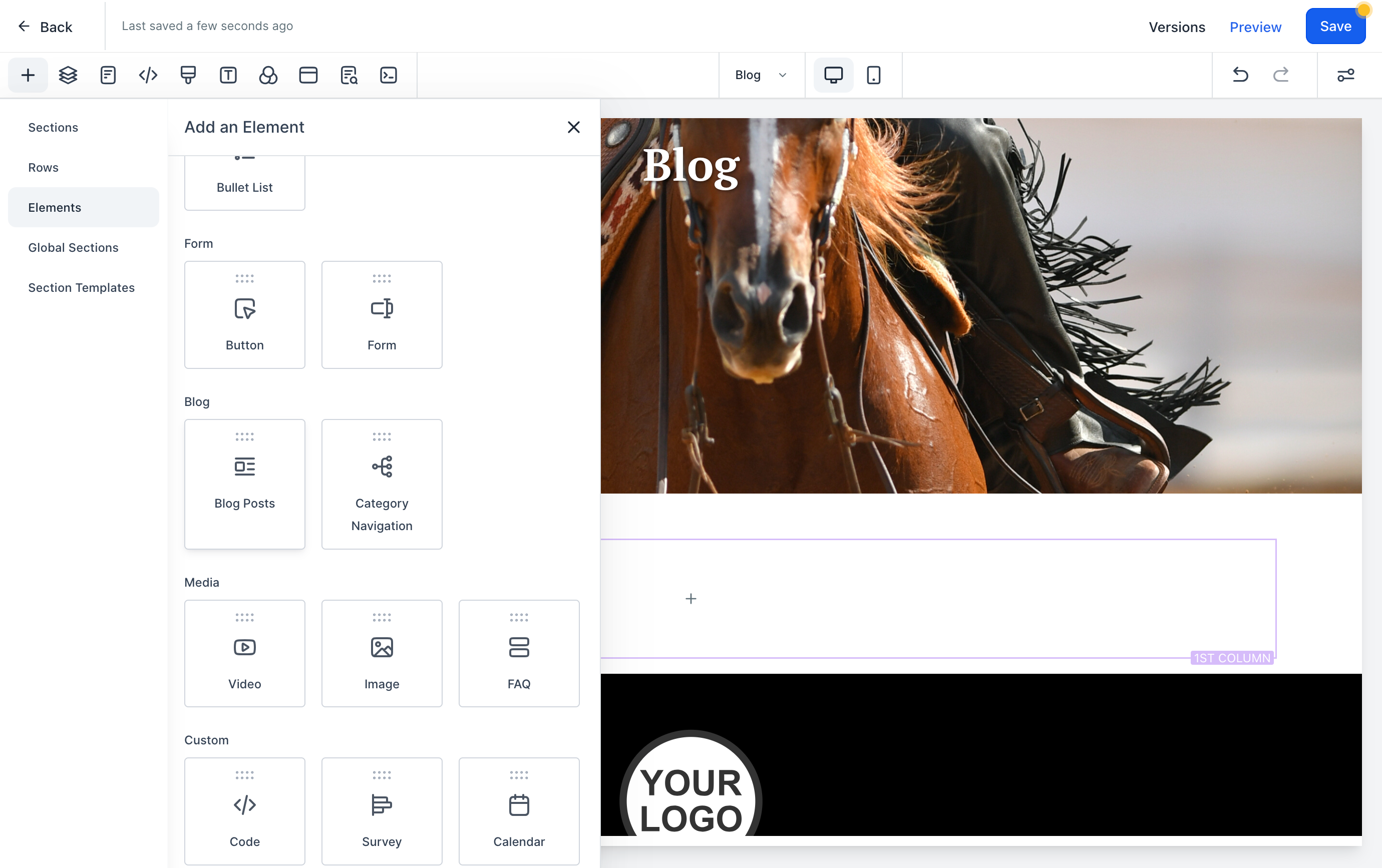Open the Pages document icon in toolbar
Screen dimensions: 1382x868
[x=108, y=75]
